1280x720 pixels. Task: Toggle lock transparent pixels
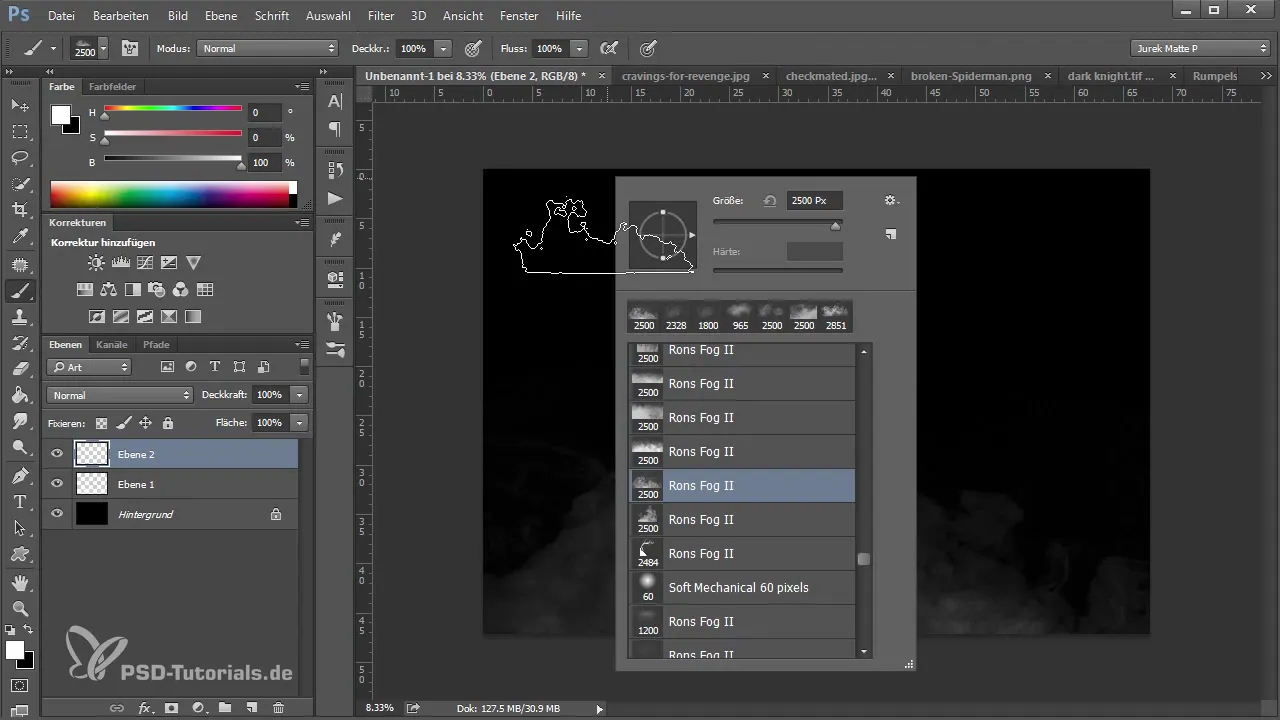[x=101, y=423]
